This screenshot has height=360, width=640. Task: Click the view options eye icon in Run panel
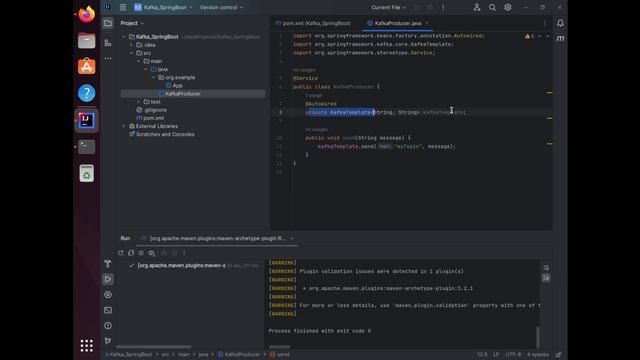pos(152,253)
